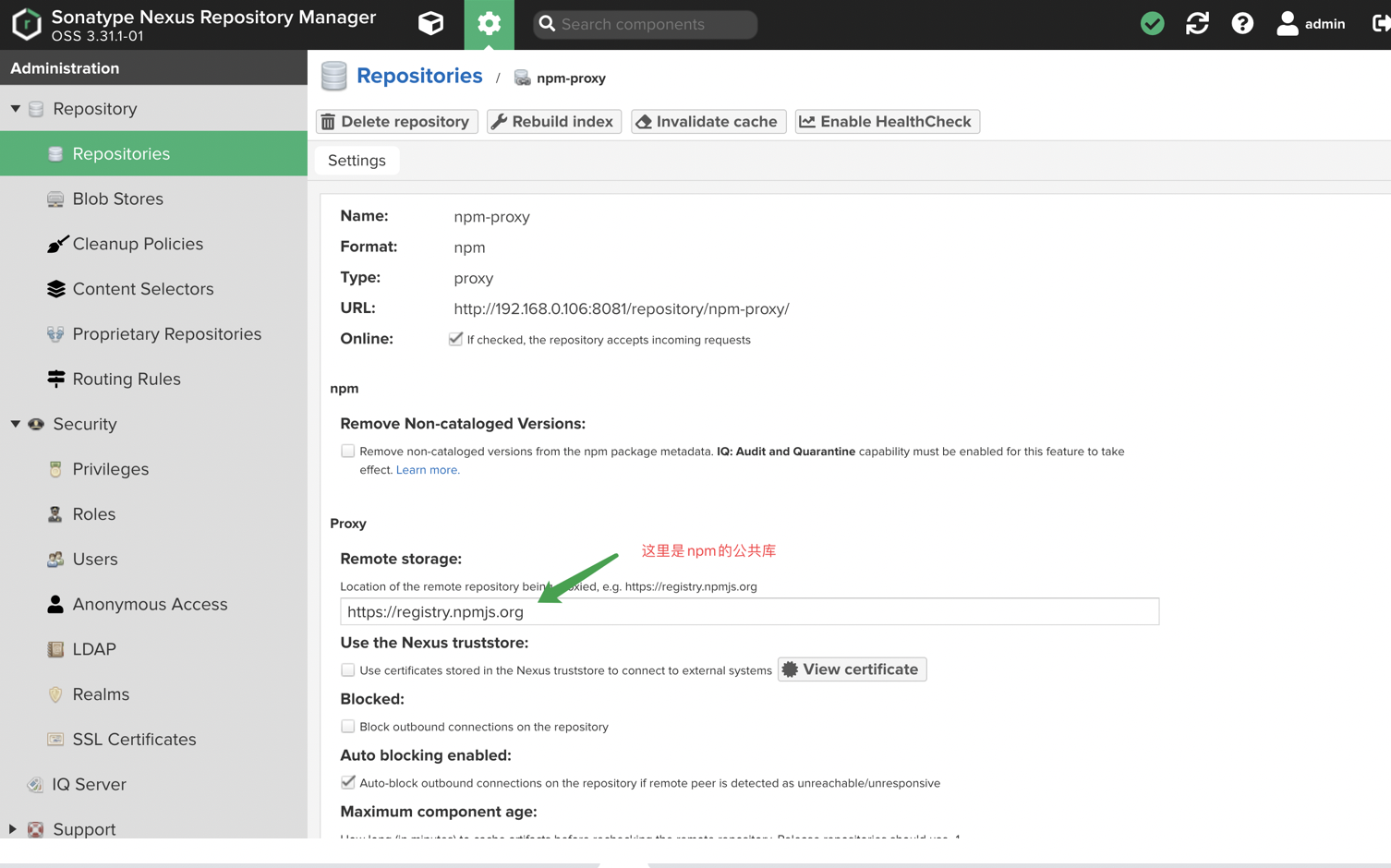Click the Content Selectors layers icon
Image resolution: width=1391 pixels, height=868 pixels.
pyautogui.click(x=55, y=289)
